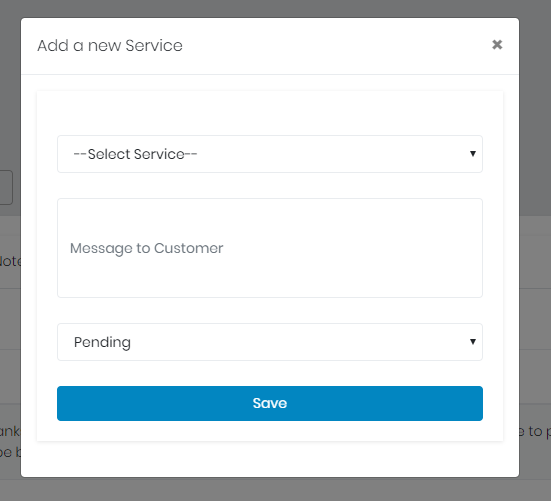
Task: Close the Add a new Service dialog
Action: [x=497, y=45]
